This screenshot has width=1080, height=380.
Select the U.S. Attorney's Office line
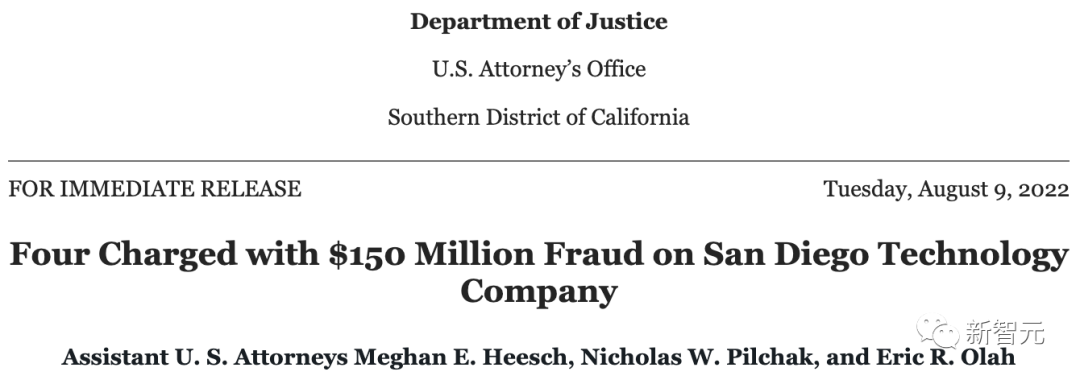(539, 70)
